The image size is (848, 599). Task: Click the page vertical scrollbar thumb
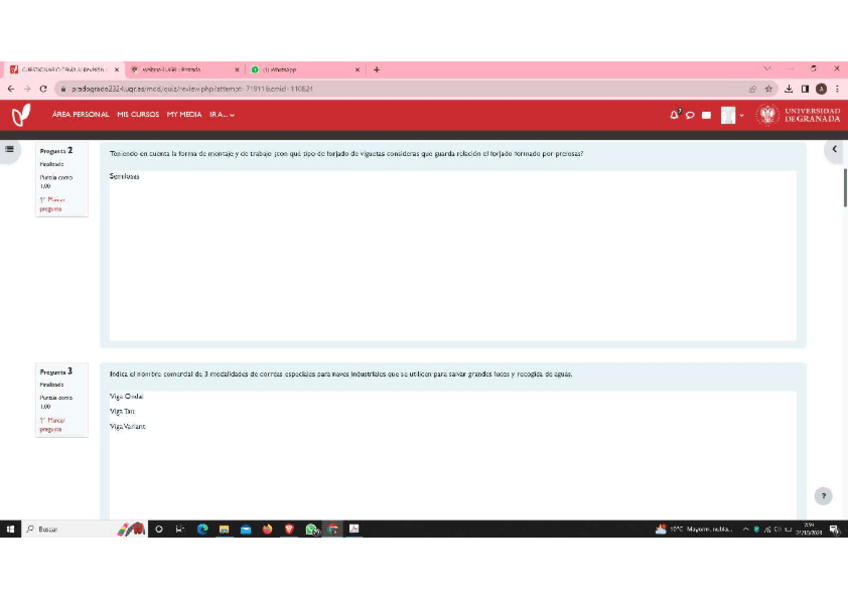(x=845, y=188)
